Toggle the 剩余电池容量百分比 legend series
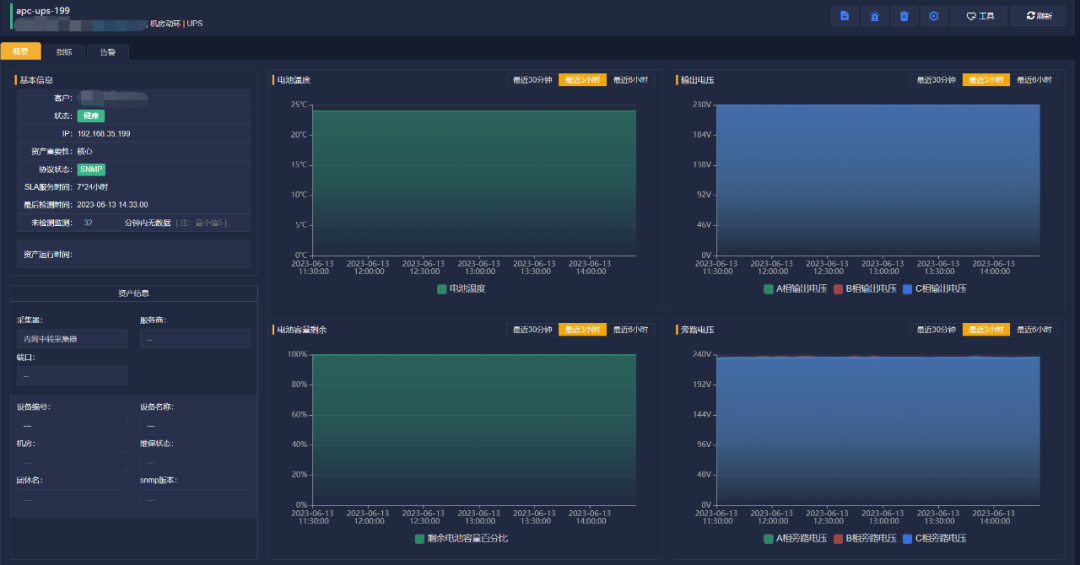Screen dimensions: 1080x565 [461, 538]
